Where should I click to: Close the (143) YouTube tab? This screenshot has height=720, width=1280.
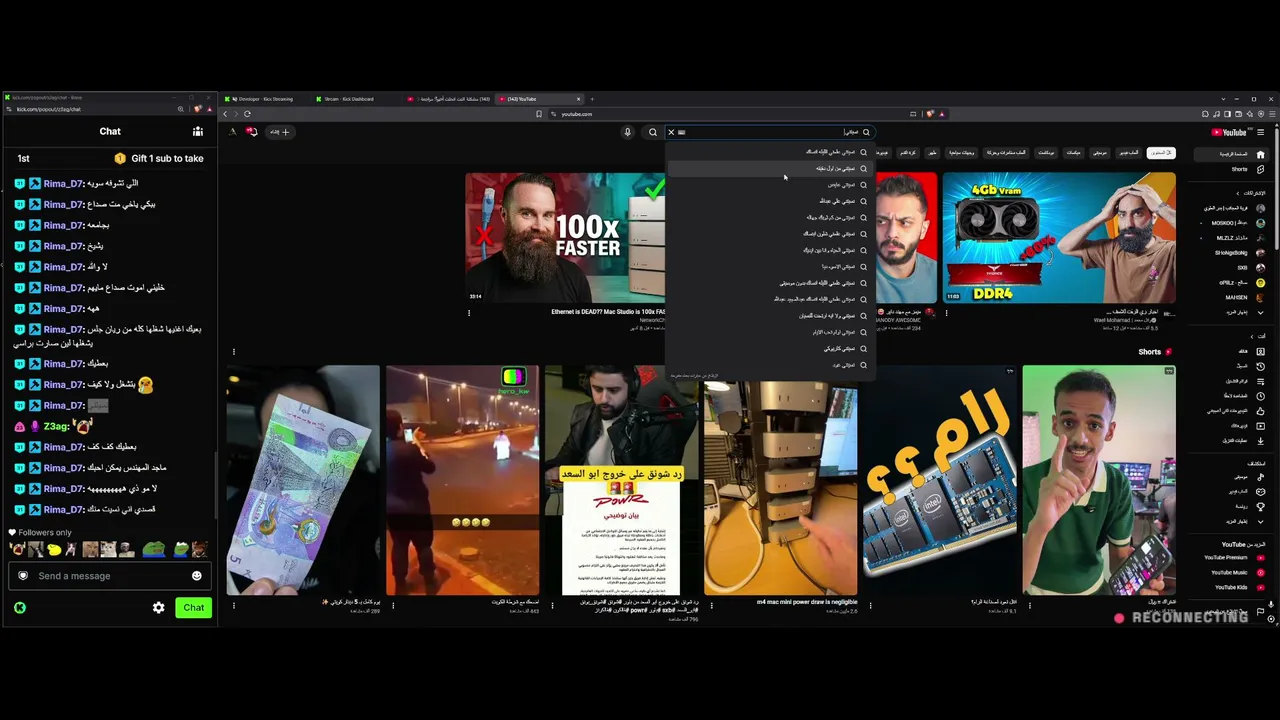point(578,99)
